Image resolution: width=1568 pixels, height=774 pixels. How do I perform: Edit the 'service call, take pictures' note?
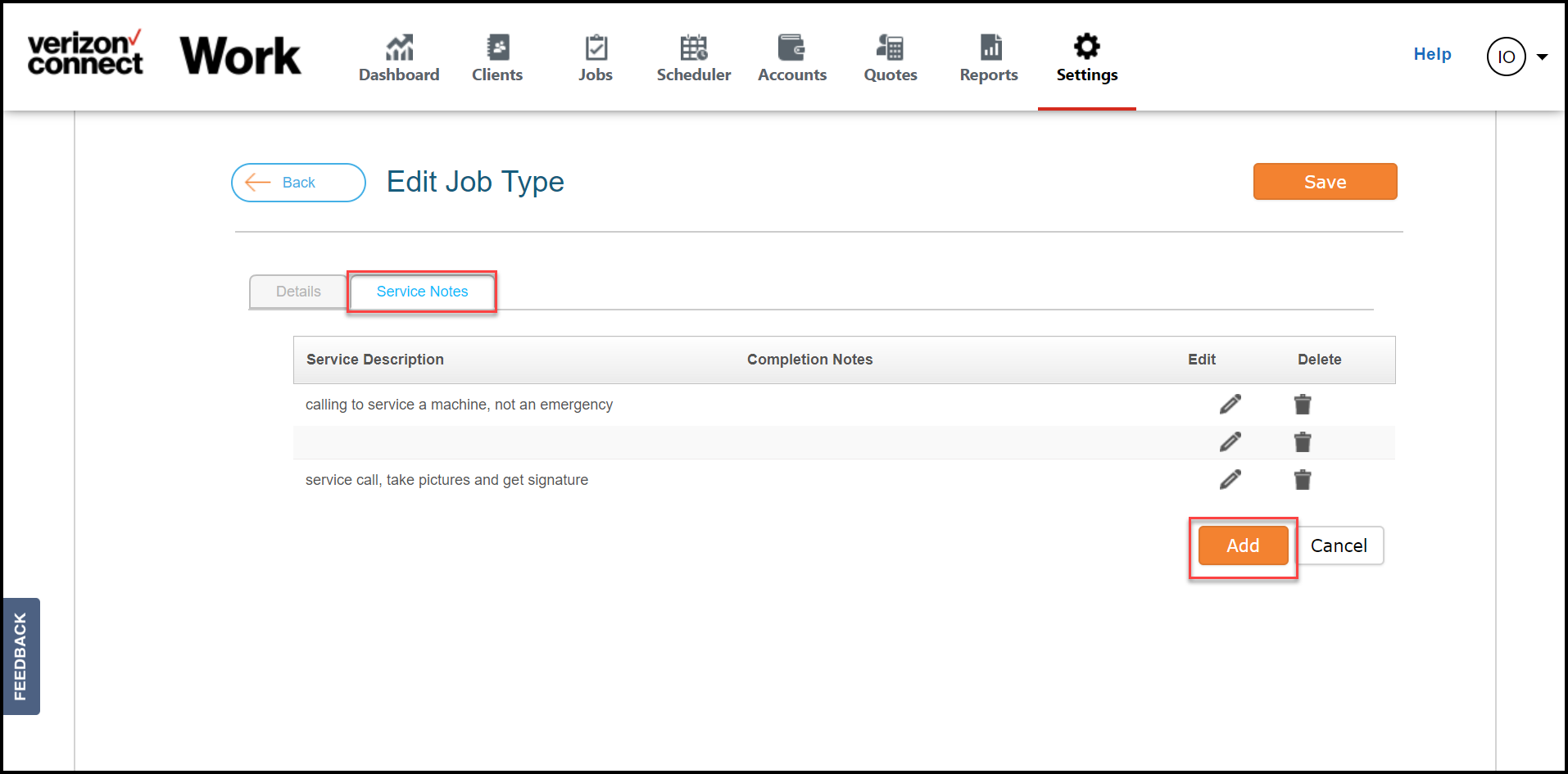pyautogui.click(x=1230, y=479)
